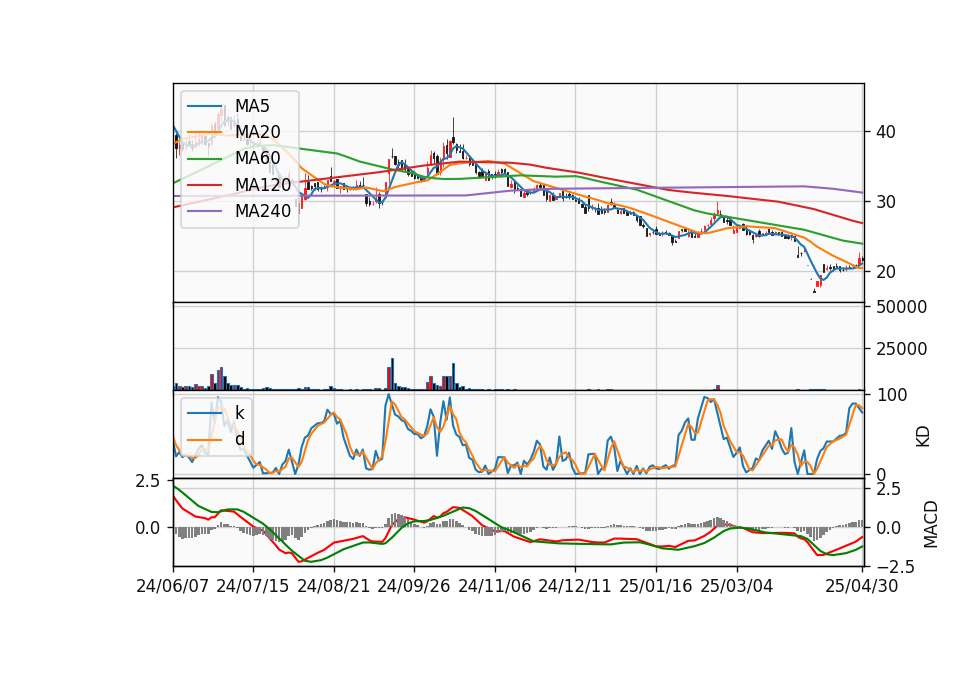Click the MA60 legend label
This screenshot has width=960, height=690.
pyautogui.click(x=258, y=158)
